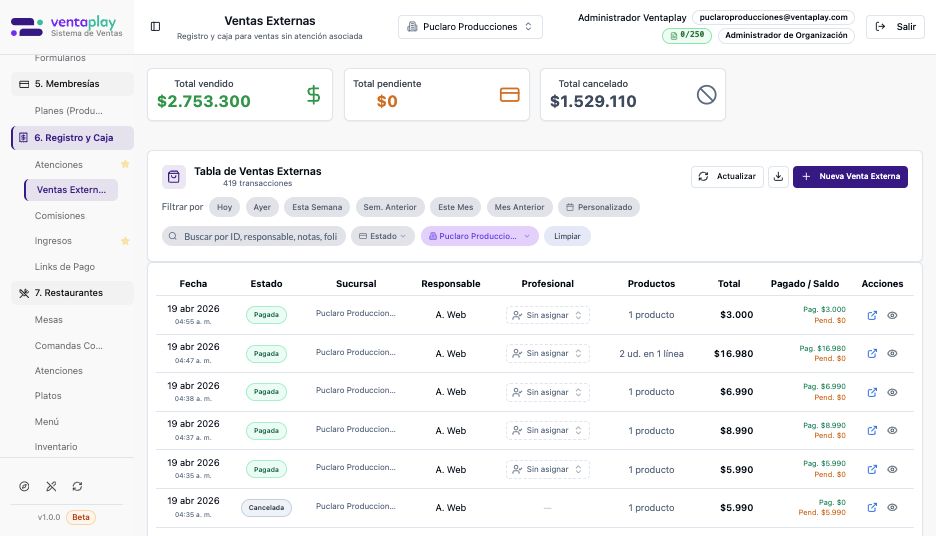Screen dimensions: 936x536
Task: Click the card icon in Total pendiente
Action: click(510, 95)
